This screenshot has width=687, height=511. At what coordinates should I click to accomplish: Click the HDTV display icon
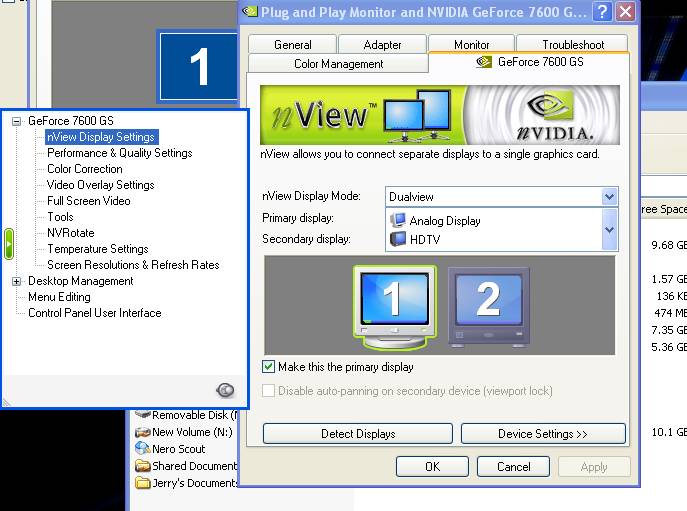tap(397, 239)
